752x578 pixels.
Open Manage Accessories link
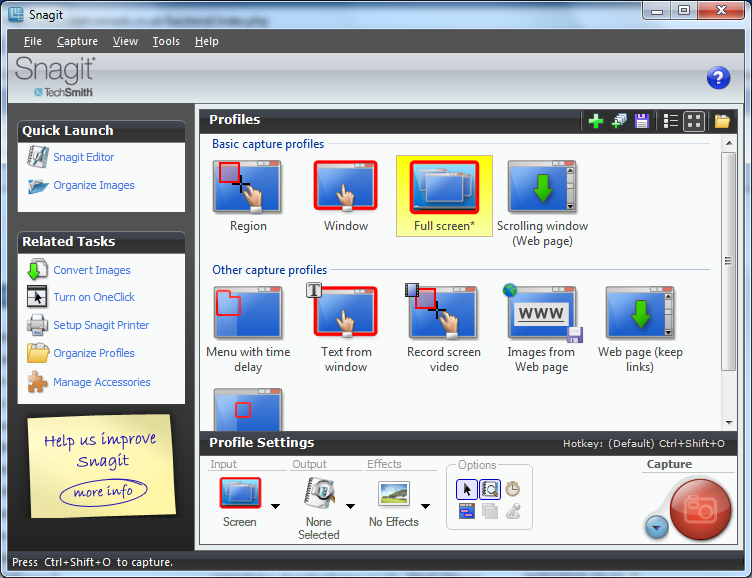point(102,382)
